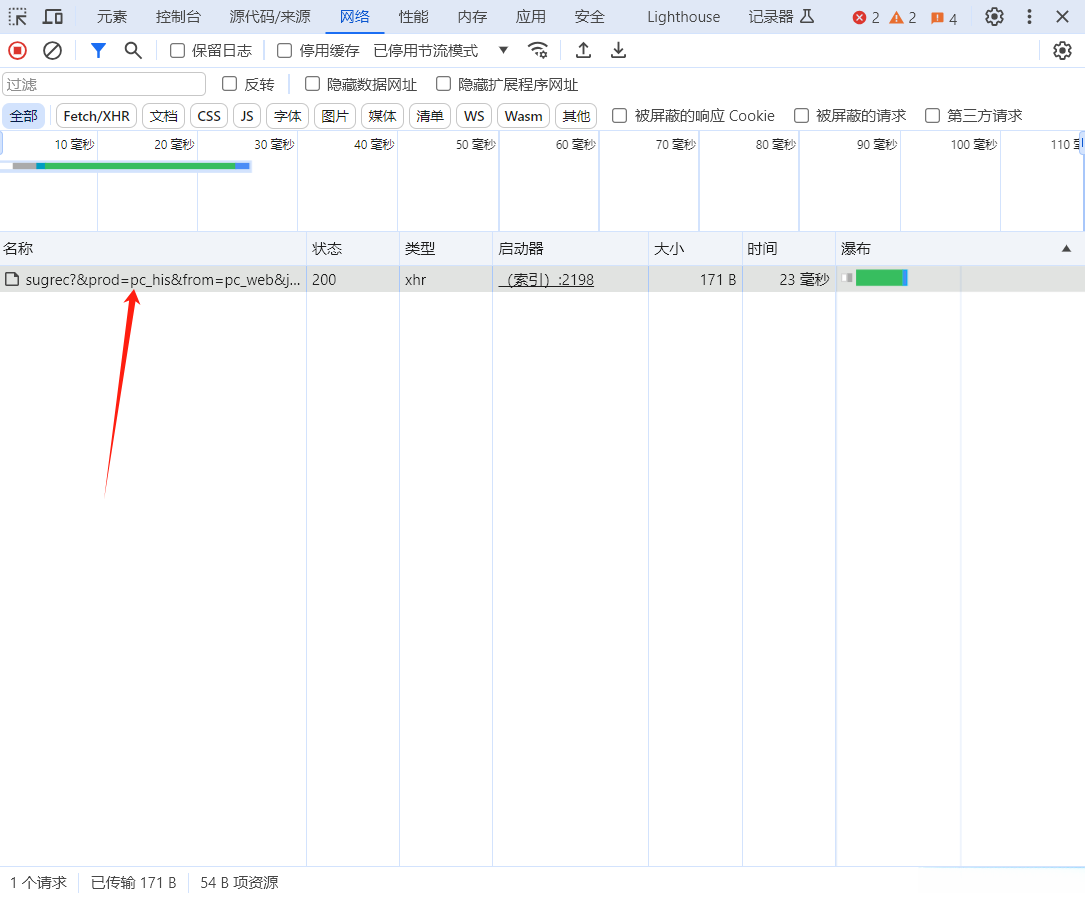Switch to the 控制台 tab
This screenshot has width=1085, height=899.
tap(178, 17)
